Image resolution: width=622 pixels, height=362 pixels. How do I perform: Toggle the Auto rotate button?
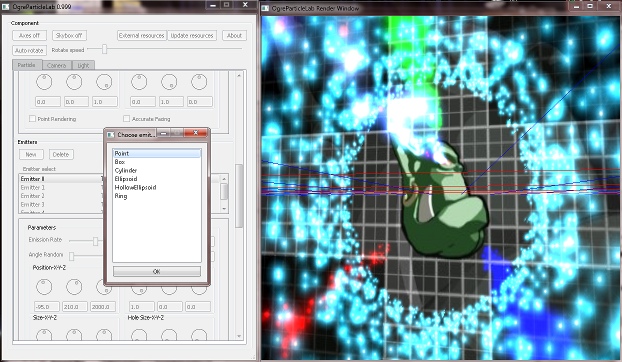[x=29, y=50]
